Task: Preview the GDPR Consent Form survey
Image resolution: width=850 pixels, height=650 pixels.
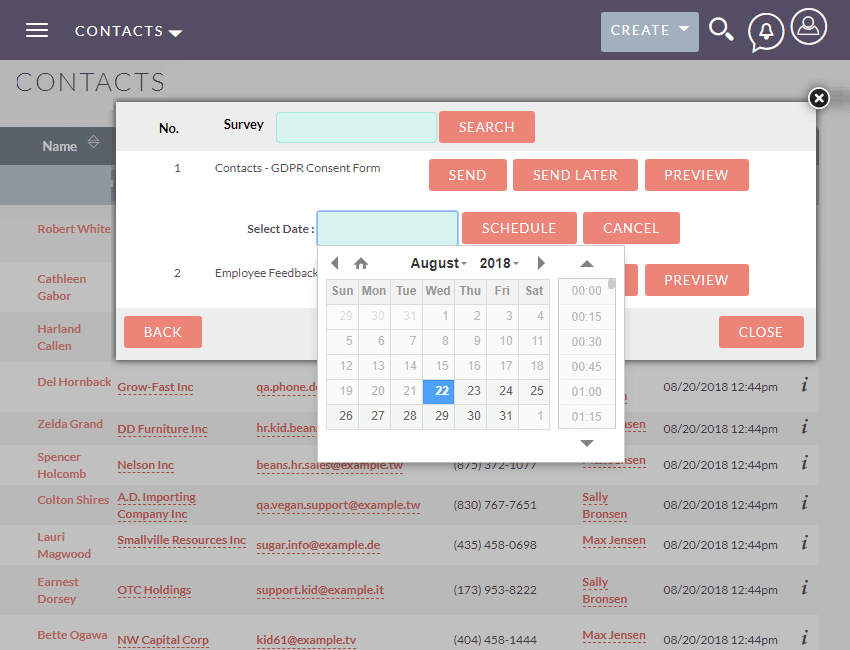Action: point(696,175)
